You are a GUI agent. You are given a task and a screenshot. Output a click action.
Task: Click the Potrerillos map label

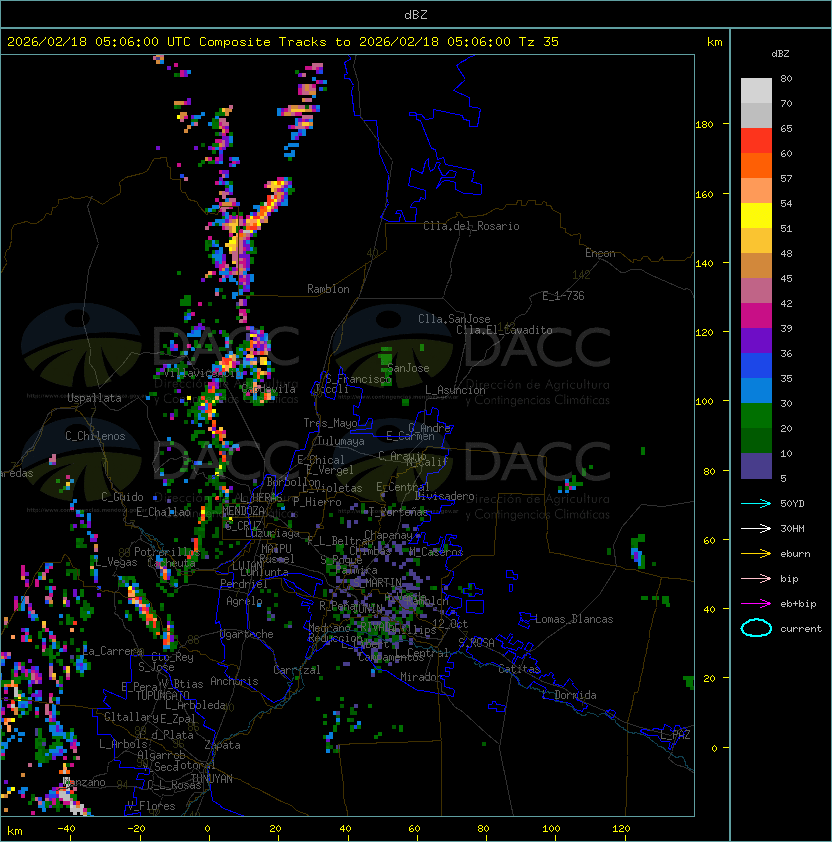pyautogui.click(x=167, y=552)
